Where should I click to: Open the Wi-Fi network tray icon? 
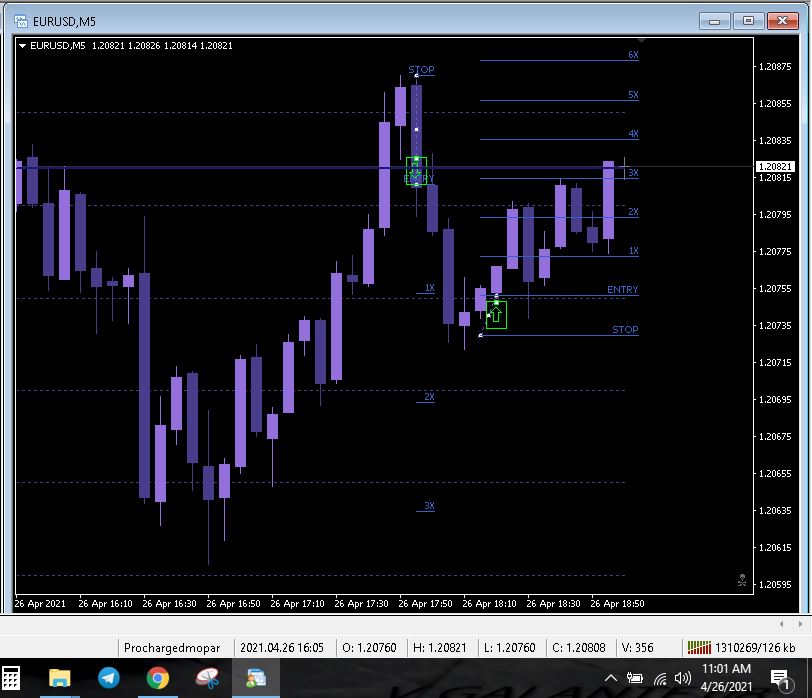coord(660,678)
